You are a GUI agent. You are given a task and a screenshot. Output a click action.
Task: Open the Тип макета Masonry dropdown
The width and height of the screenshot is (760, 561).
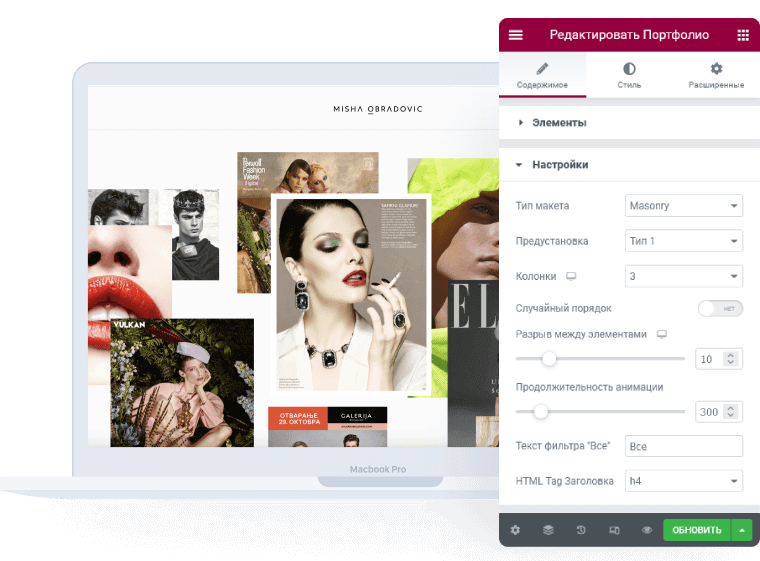[x=683, y=206]
